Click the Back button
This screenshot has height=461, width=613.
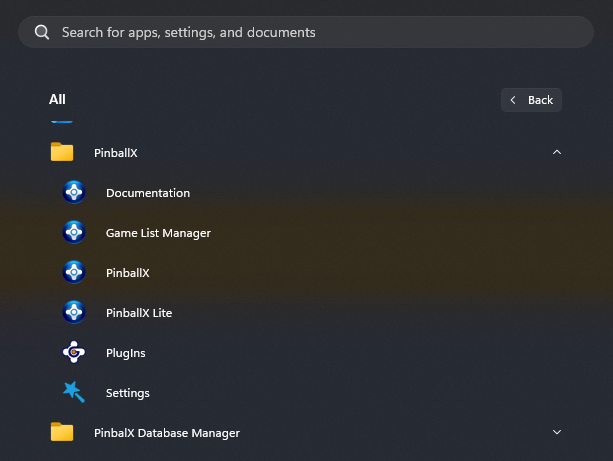coord(531,100)
